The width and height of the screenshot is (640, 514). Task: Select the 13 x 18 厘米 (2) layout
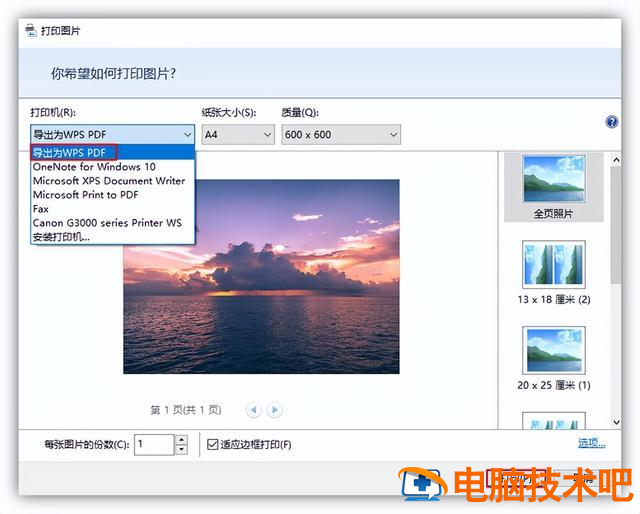pos(554,272)
